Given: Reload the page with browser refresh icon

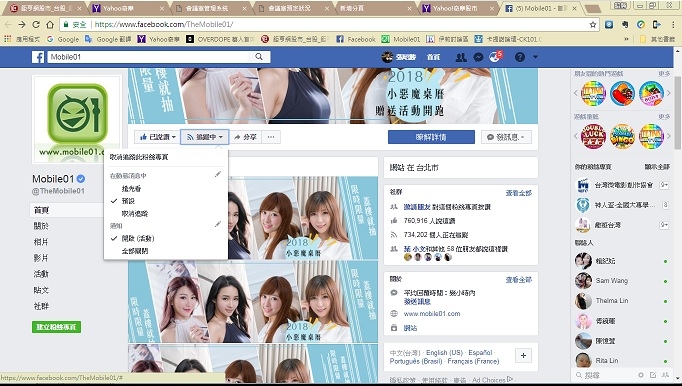Looking at the screenshot, I should pos(36,24).
